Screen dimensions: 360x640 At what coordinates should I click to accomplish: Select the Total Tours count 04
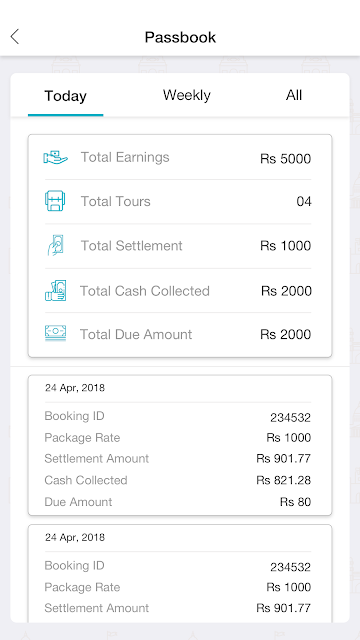tap(304, 201)
